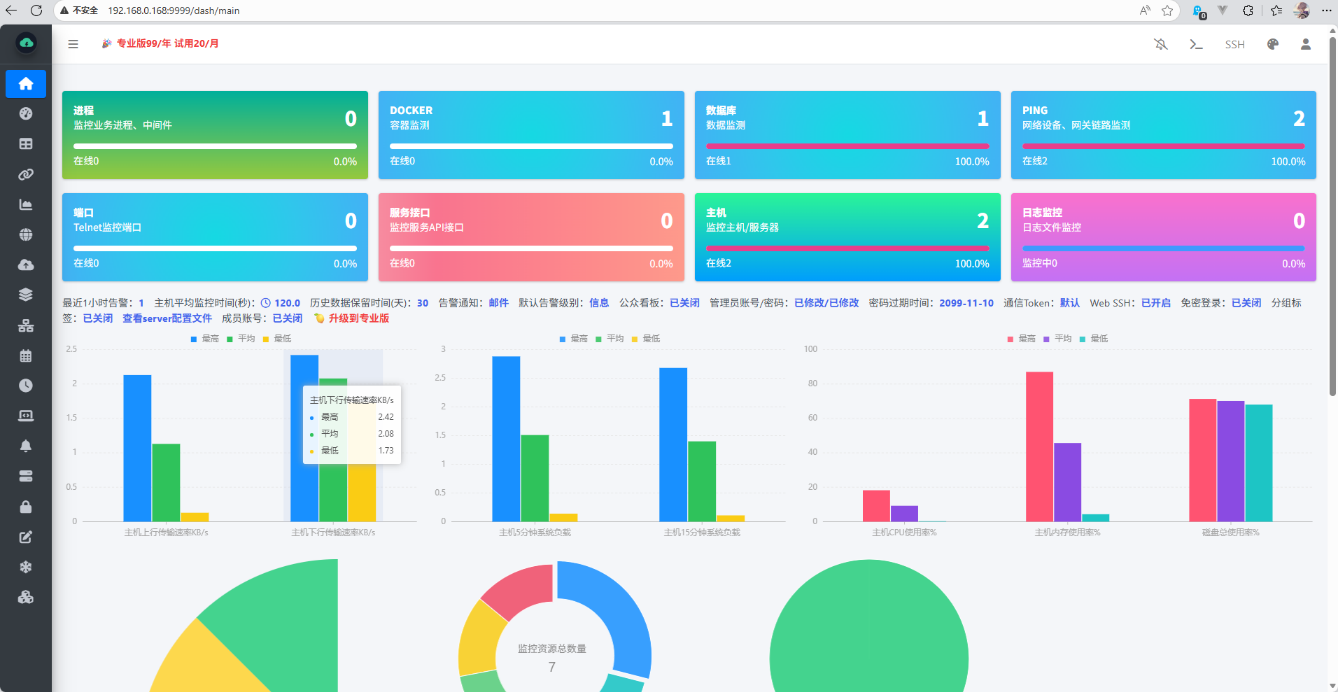Image resolution: width=1338 pixels, height=692 pixels.
Task: Open the DOCKER container monitoring card
Action: click(531, 135)
